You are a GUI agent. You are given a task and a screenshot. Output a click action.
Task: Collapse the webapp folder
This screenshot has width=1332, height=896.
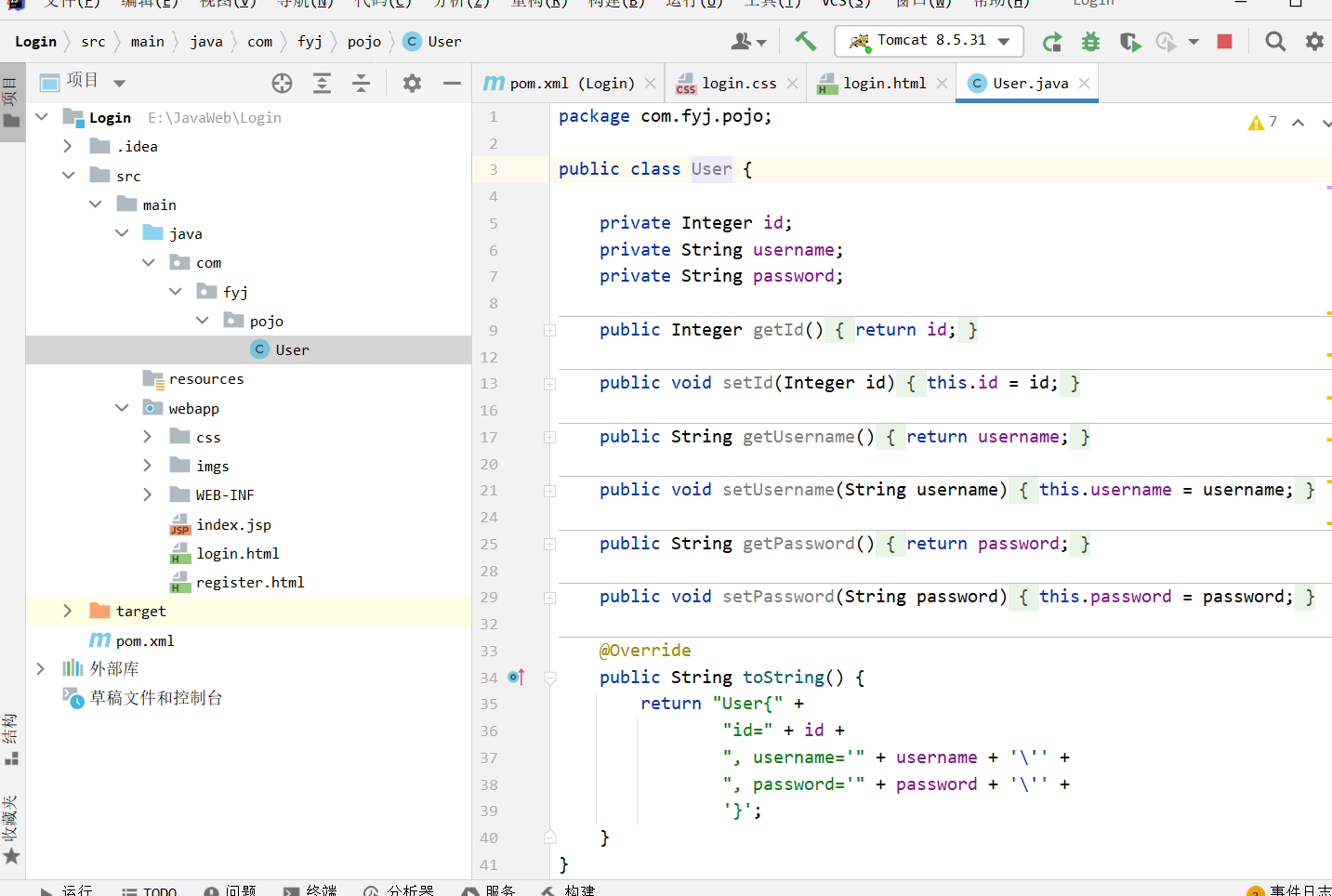[x=122, y=408]
